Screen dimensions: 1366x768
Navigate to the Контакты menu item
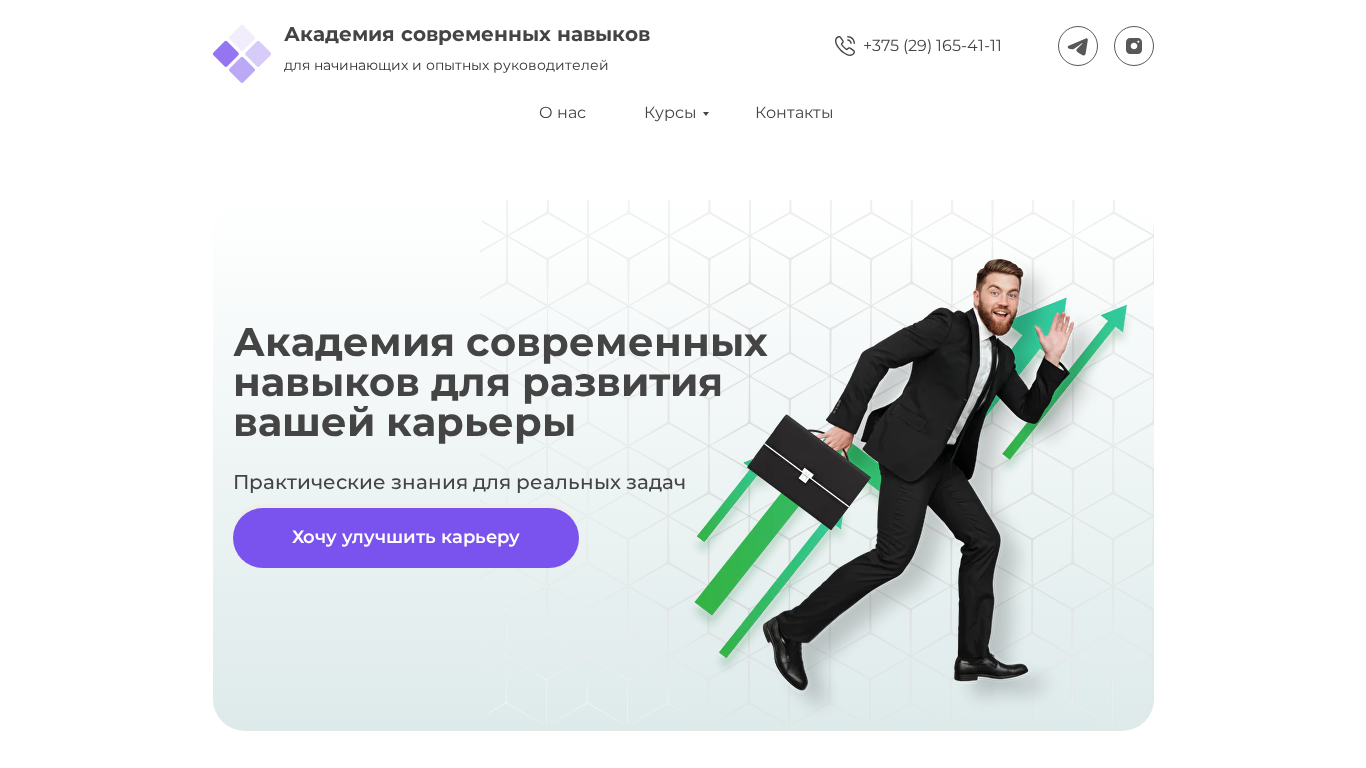794,113
